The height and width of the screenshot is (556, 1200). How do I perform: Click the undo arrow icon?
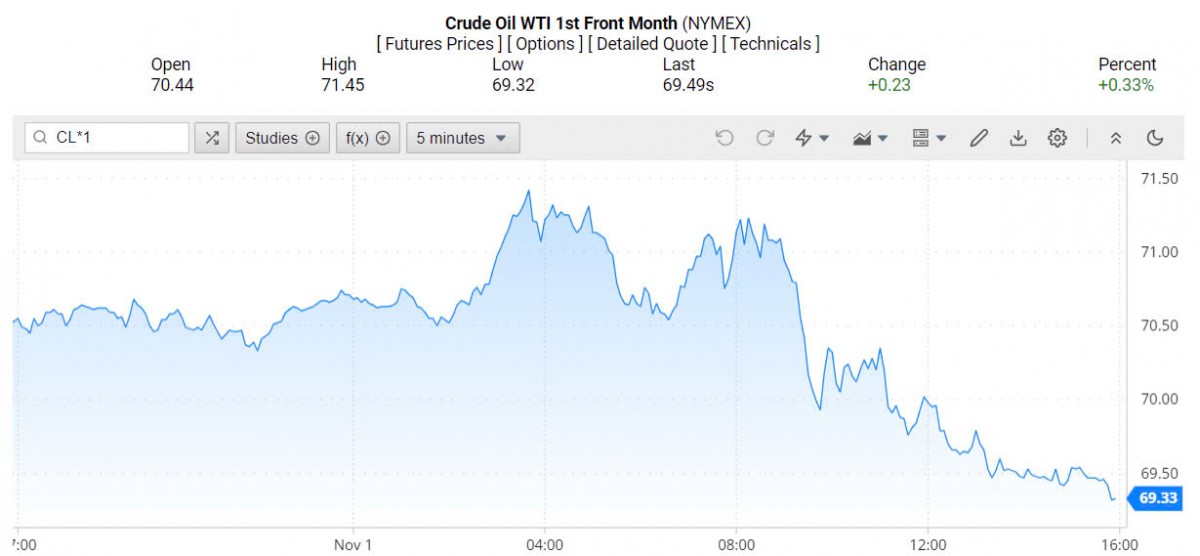click(725, 138)
